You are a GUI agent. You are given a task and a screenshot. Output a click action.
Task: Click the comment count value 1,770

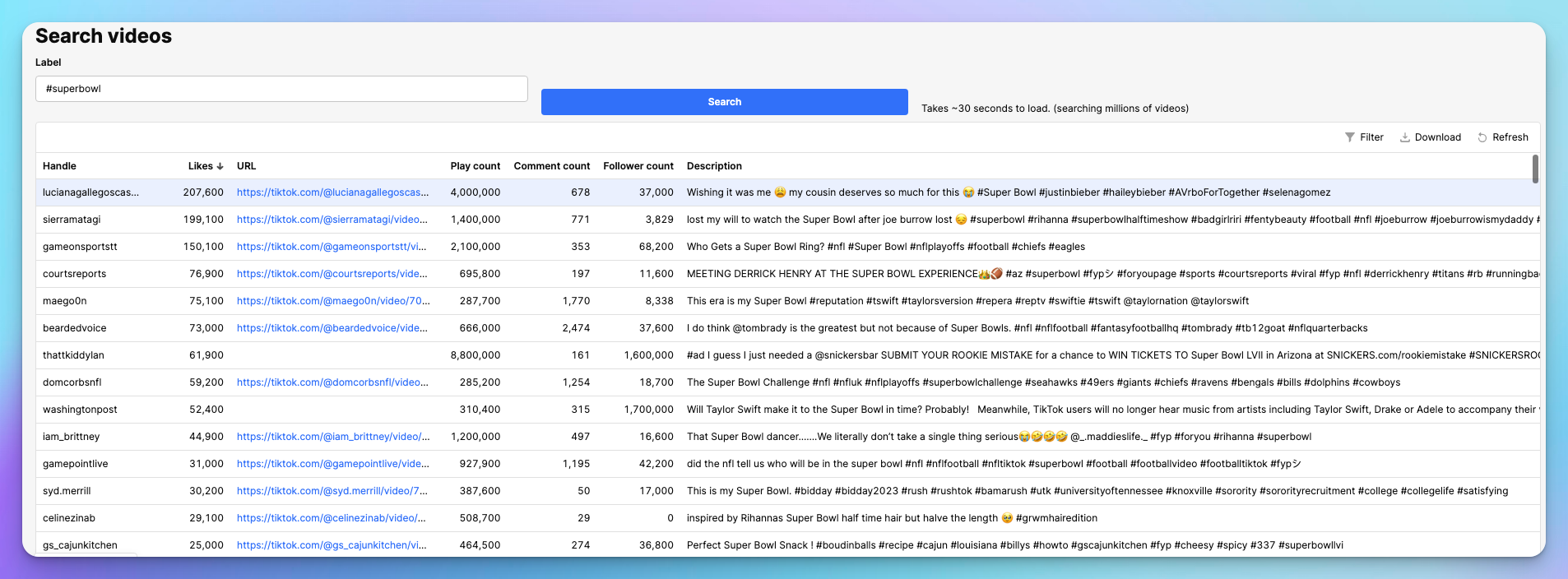coord(576,301)
